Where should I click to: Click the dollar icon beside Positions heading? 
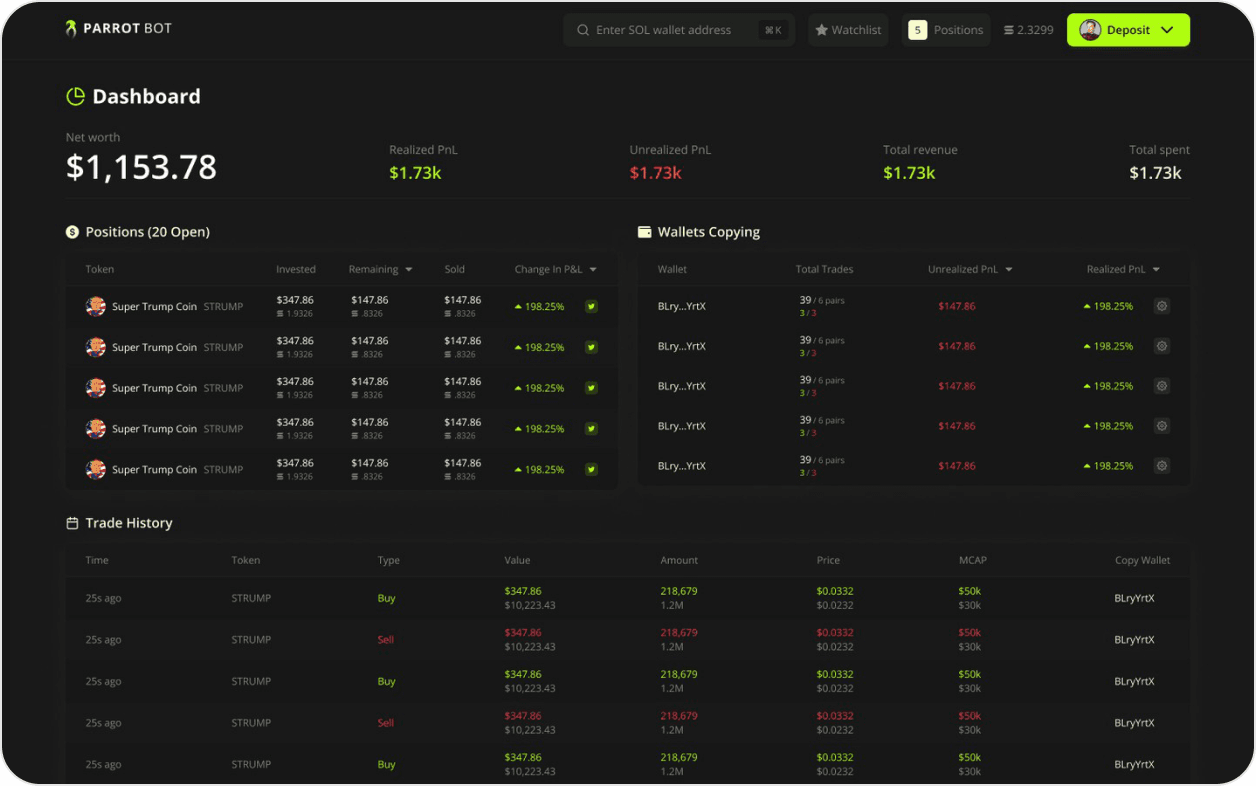72,232
